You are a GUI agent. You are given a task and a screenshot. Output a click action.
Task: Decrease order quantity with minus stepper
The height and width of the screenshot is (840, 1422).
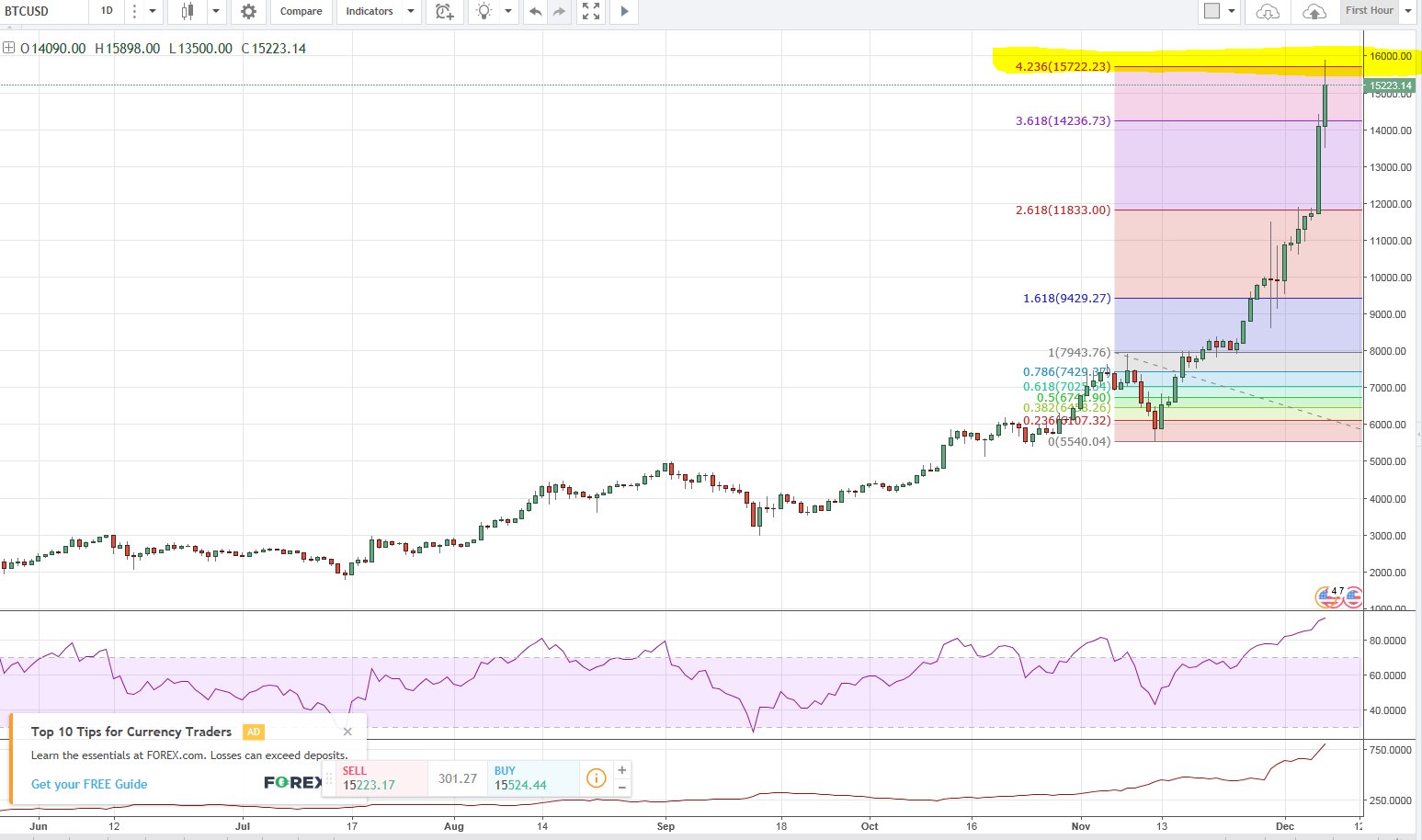click(x=622, y=787)
